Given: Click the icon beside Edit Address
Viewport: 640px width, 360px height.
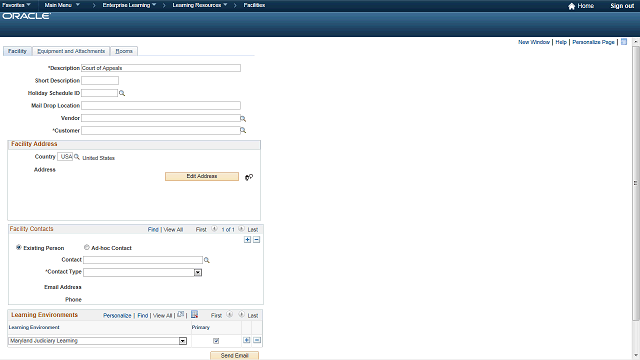Looking at the screenshot, I should click(x=249, y=177).
